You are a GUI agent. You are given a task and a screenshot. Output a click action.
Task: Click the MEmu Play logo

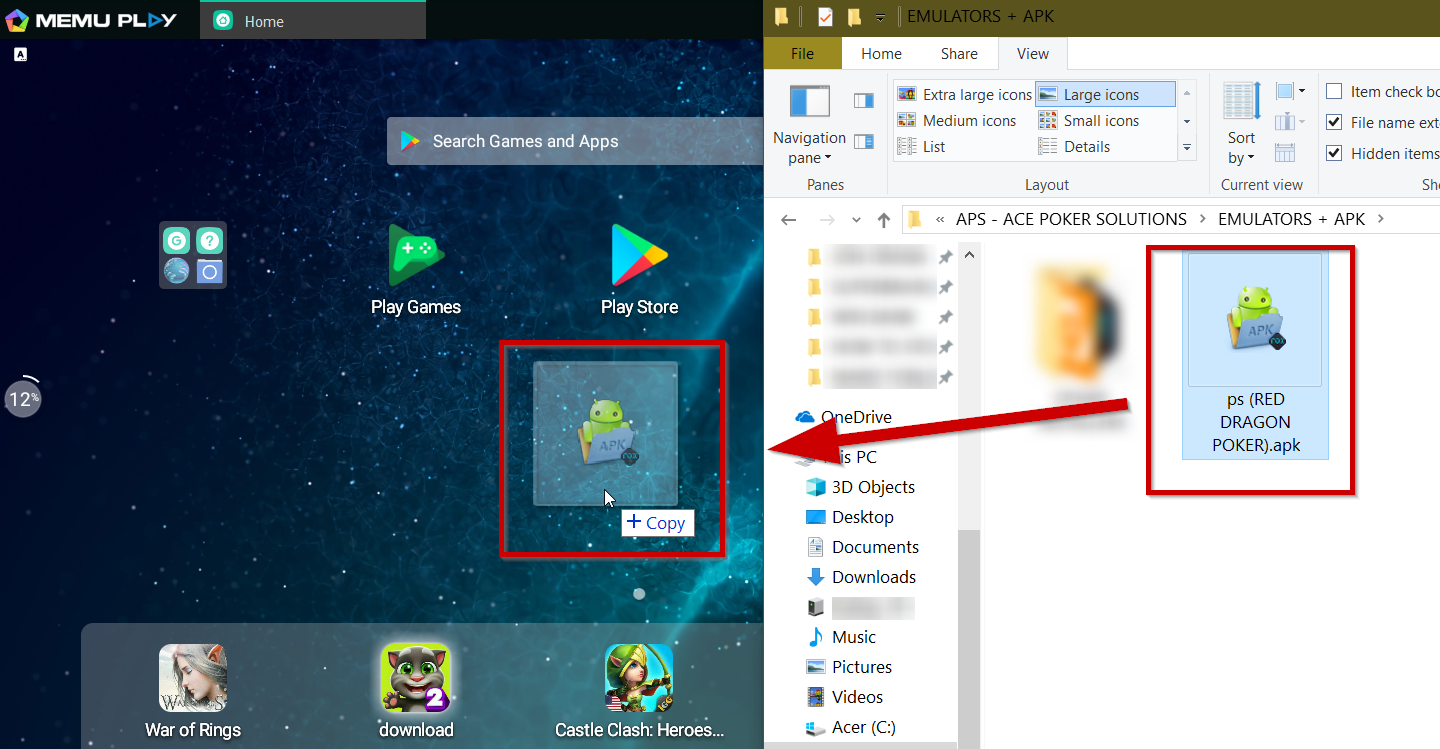click(x=91, y=20)
